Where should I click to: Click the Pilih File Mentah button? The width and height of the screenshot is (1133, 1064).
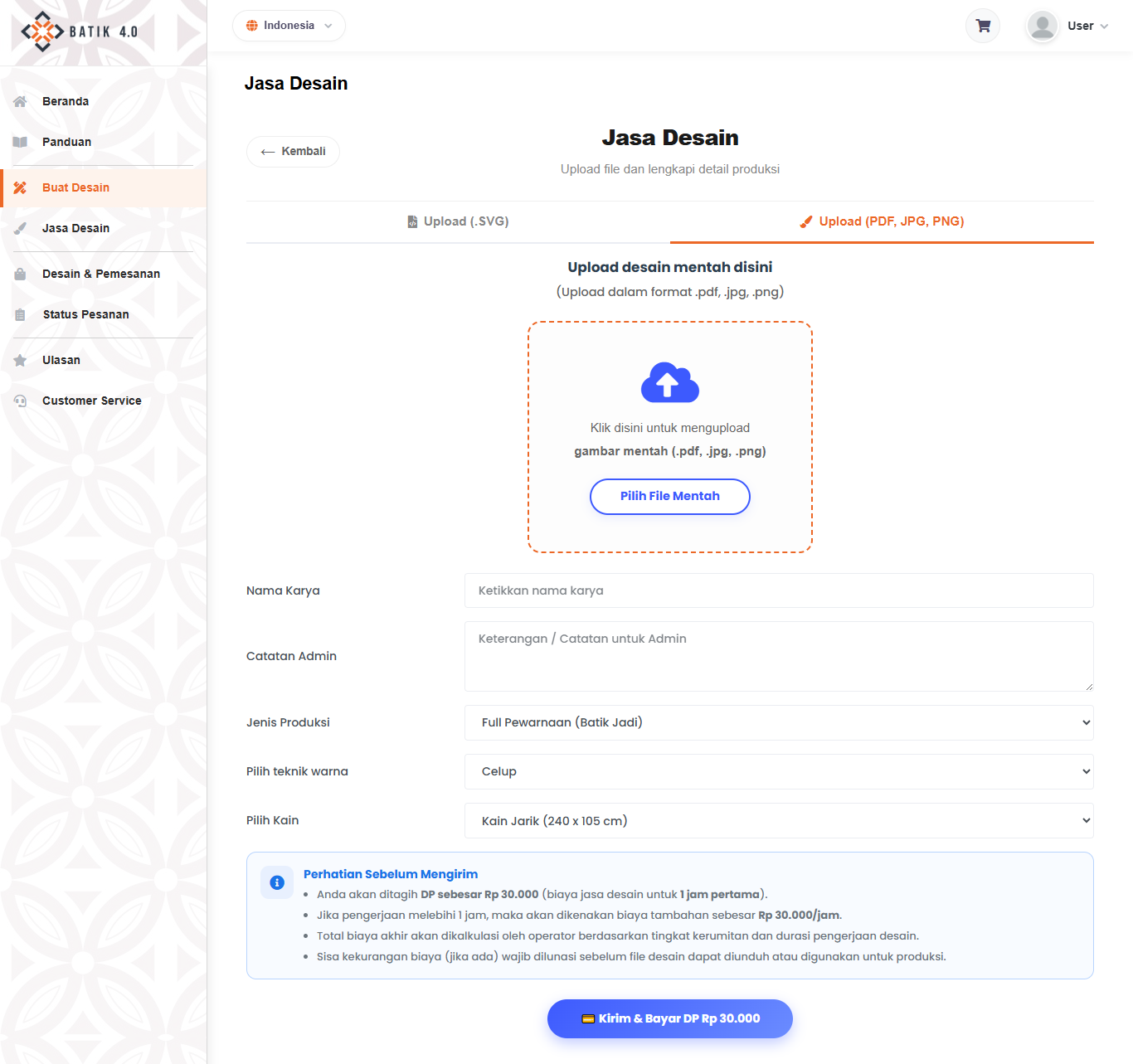[670, 496]
